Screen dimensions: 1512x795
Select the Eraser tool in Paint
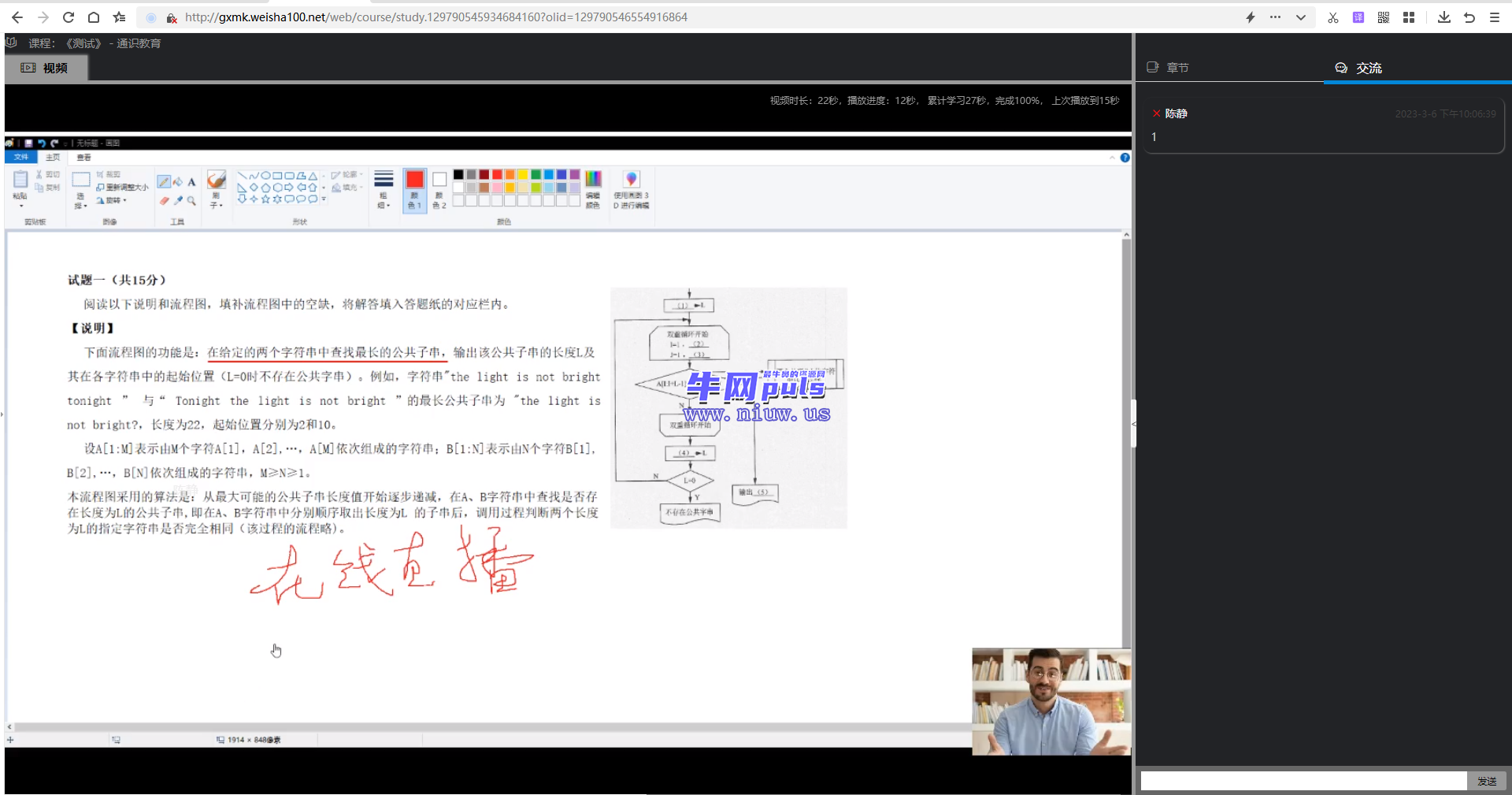tap(164, 201)
